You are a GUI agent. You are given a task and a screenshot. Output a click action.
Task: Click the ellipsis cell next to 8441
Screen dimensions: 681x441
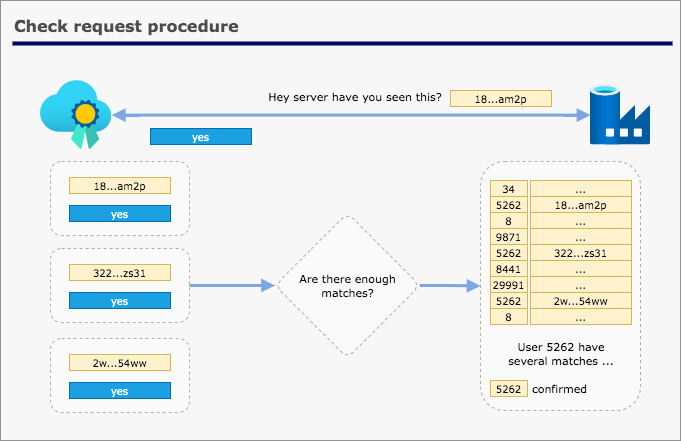[x=581, y=269]
